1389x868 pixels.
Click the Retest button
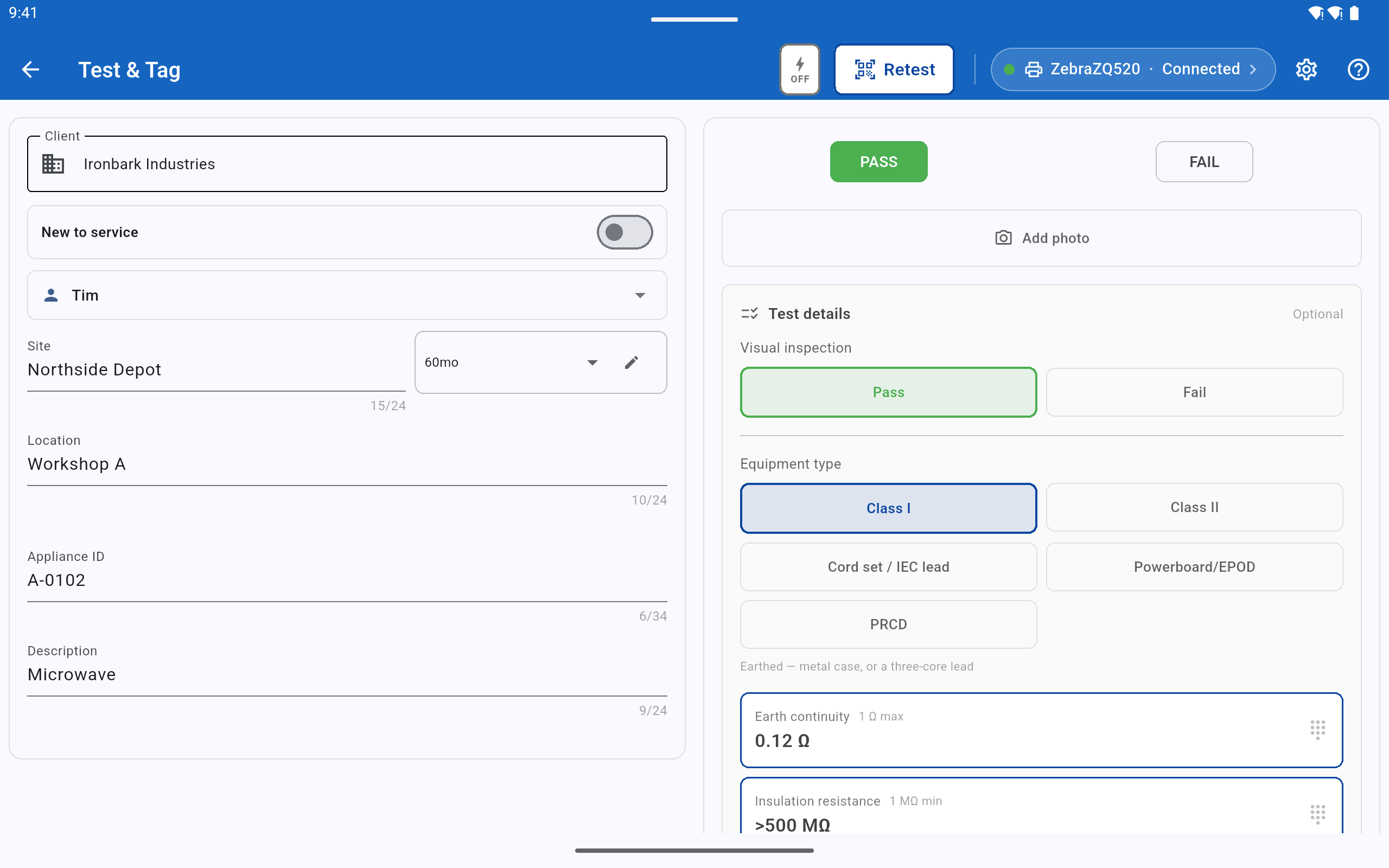pyautogui.click(x=894, y=69)
